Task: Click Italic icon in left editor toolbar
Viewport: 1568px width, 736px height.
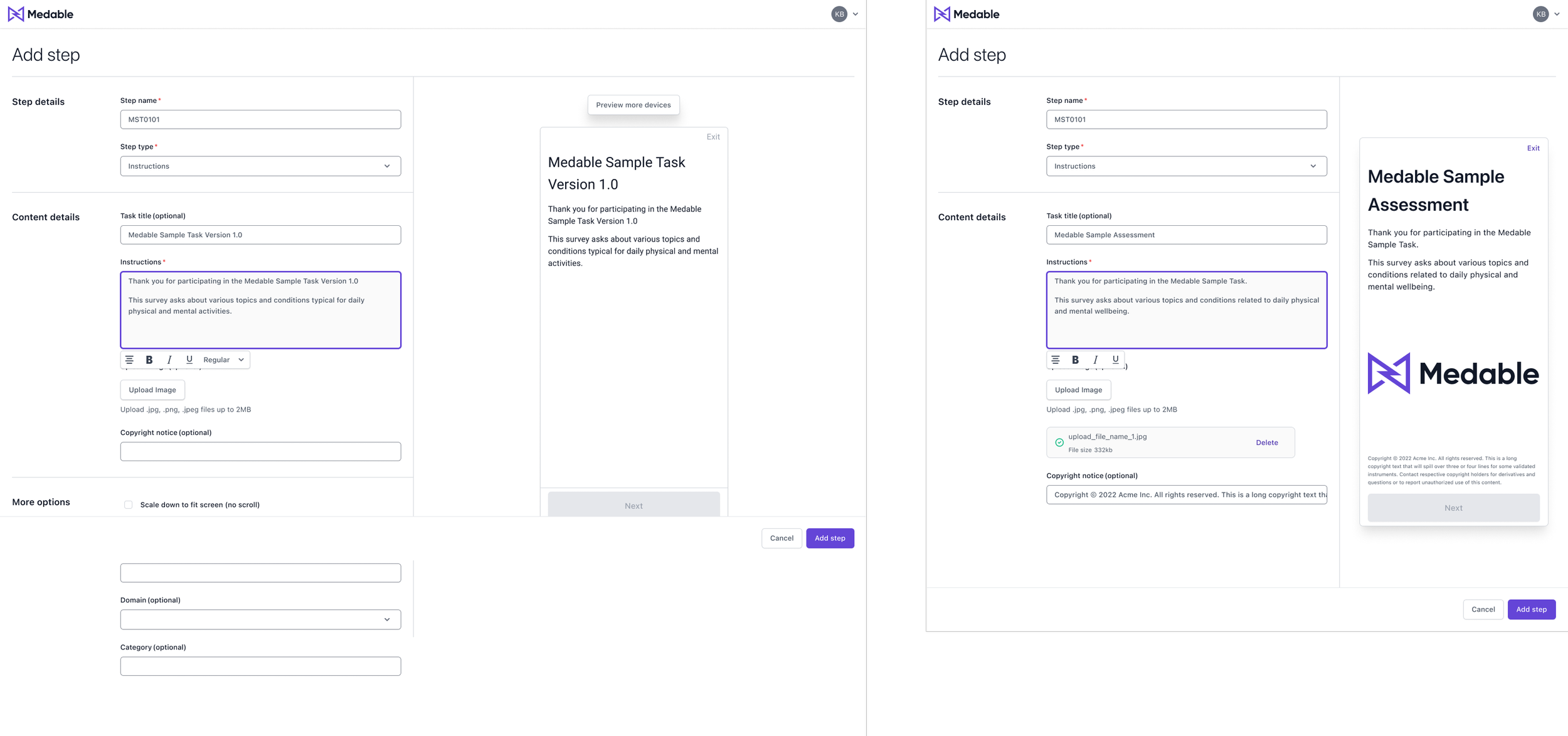Action: (x=169, y=360)
